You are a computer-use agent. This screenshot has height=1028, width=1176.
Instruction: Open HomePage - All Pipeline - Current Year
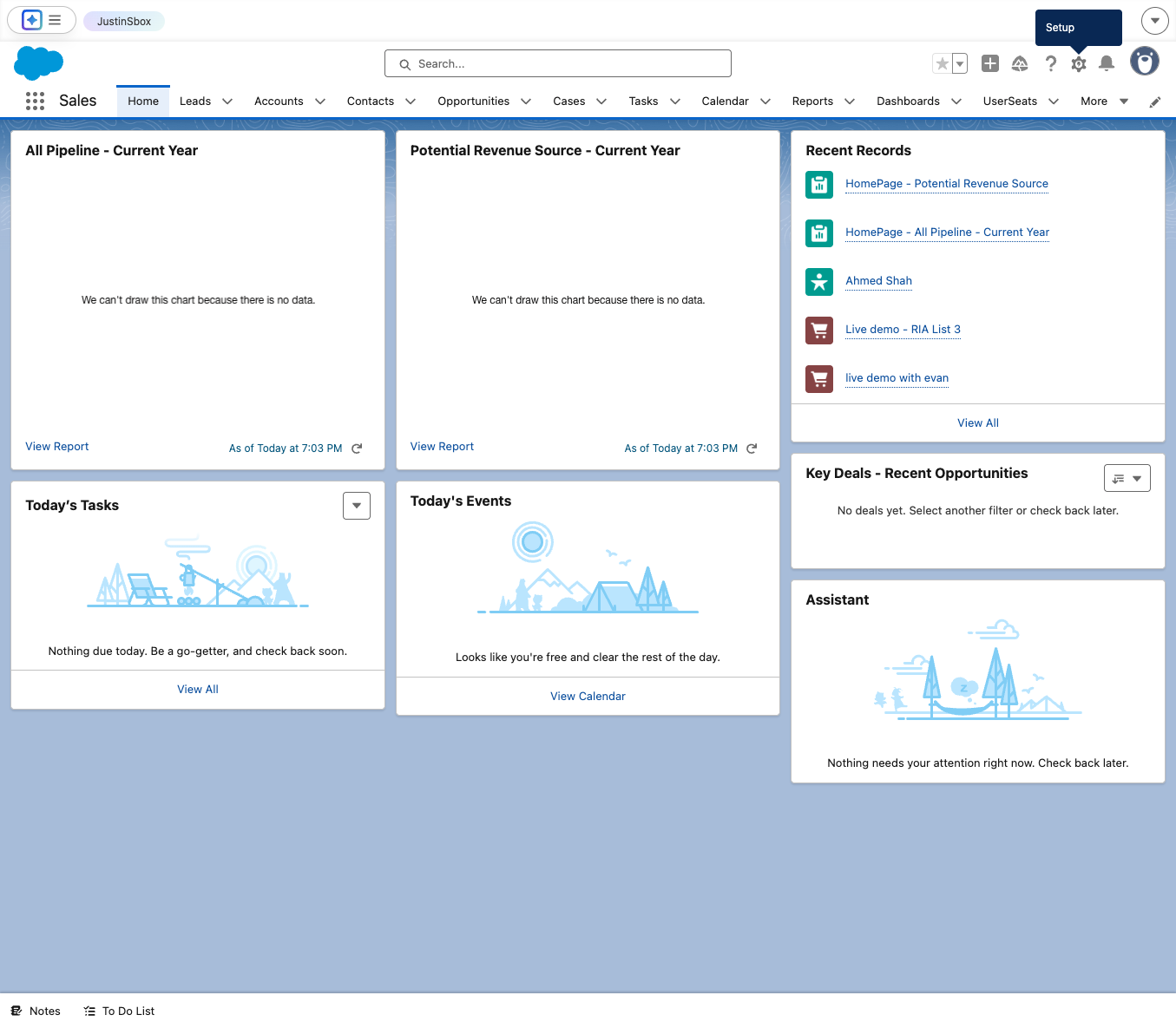948,232
